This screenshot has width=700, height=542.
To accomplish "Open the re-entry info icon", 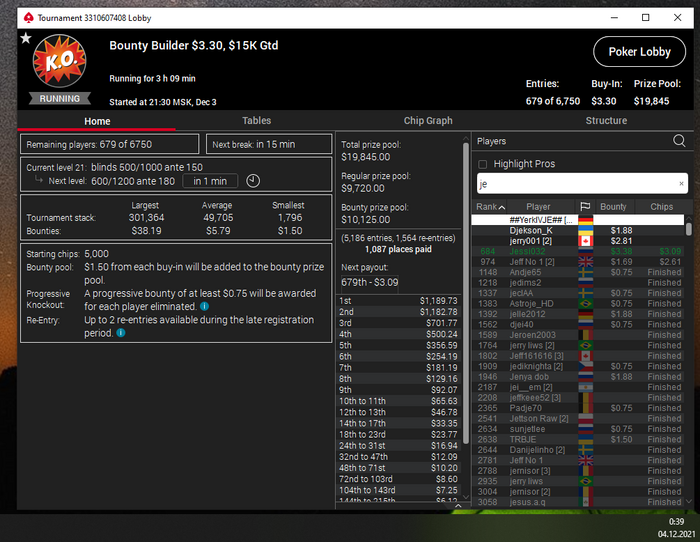I will pyautogui.click(x=121, y=333).
